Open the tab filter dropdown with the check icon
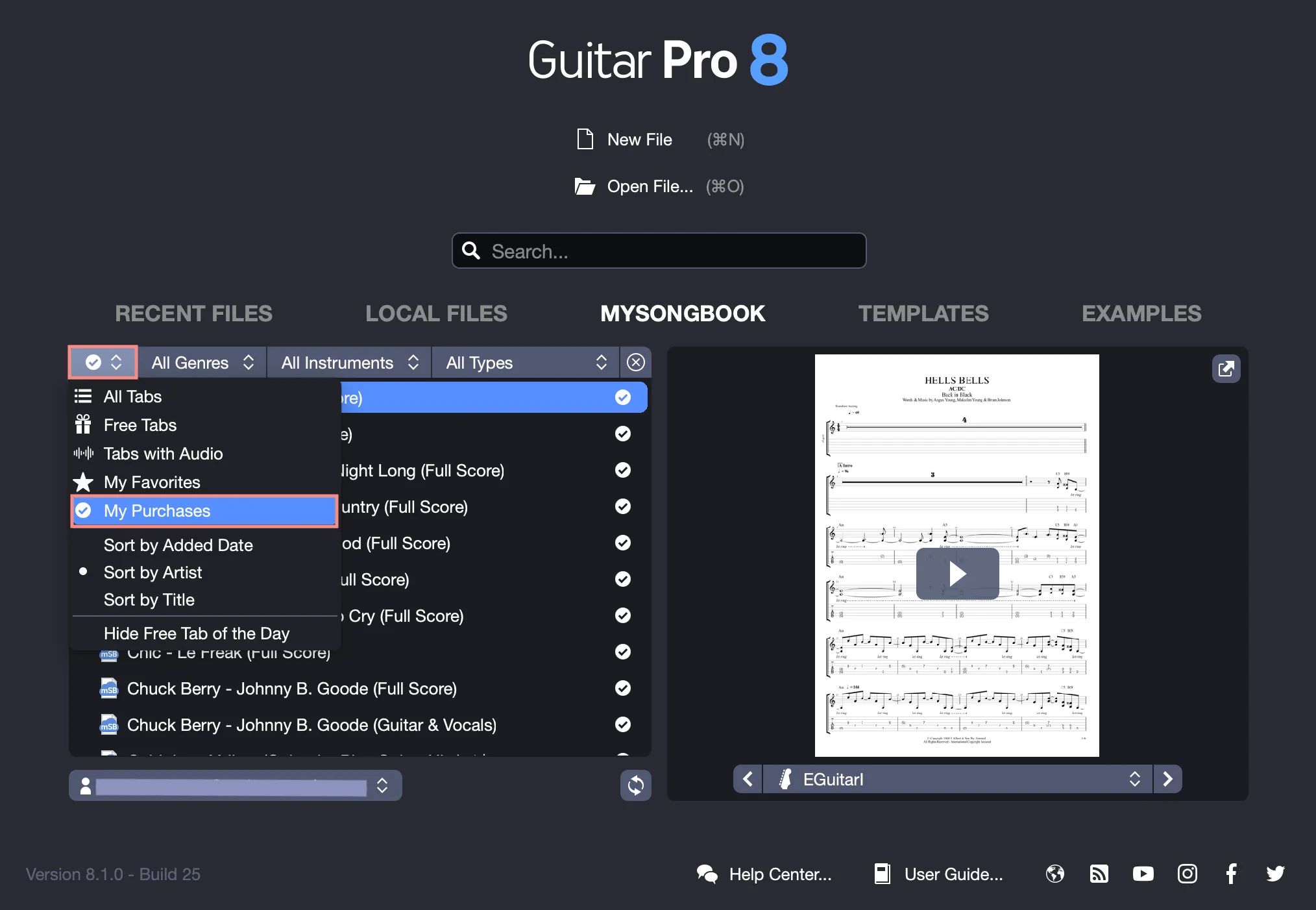Viewport: 1316px width, 910px height. 103,362
